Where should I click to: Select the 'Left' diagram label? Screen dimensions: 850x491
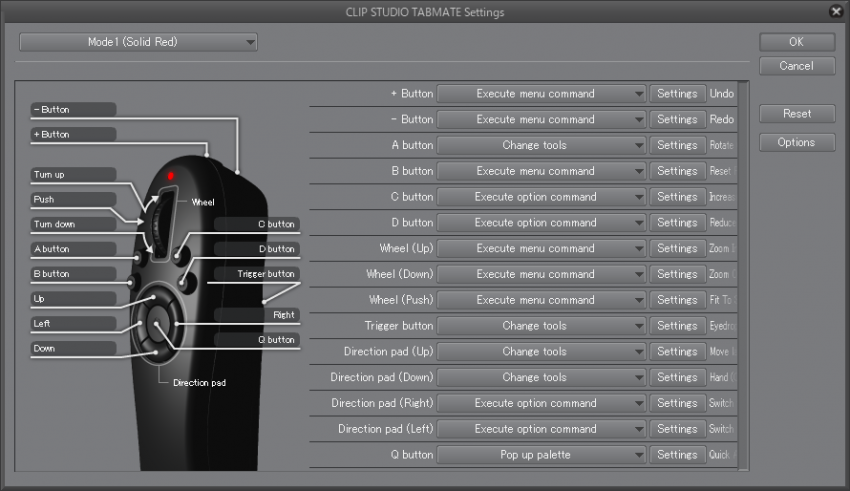[73, 324]
